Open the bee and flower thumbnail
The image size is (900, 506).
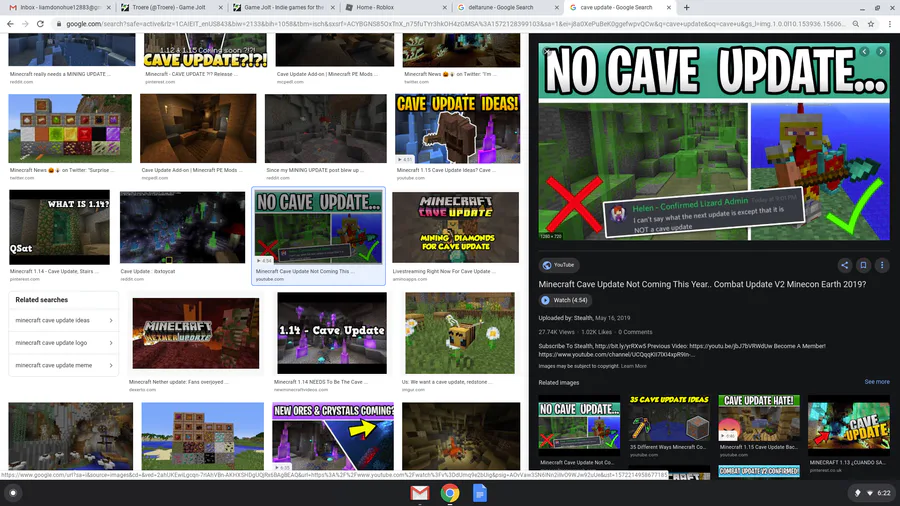(460, 333)
